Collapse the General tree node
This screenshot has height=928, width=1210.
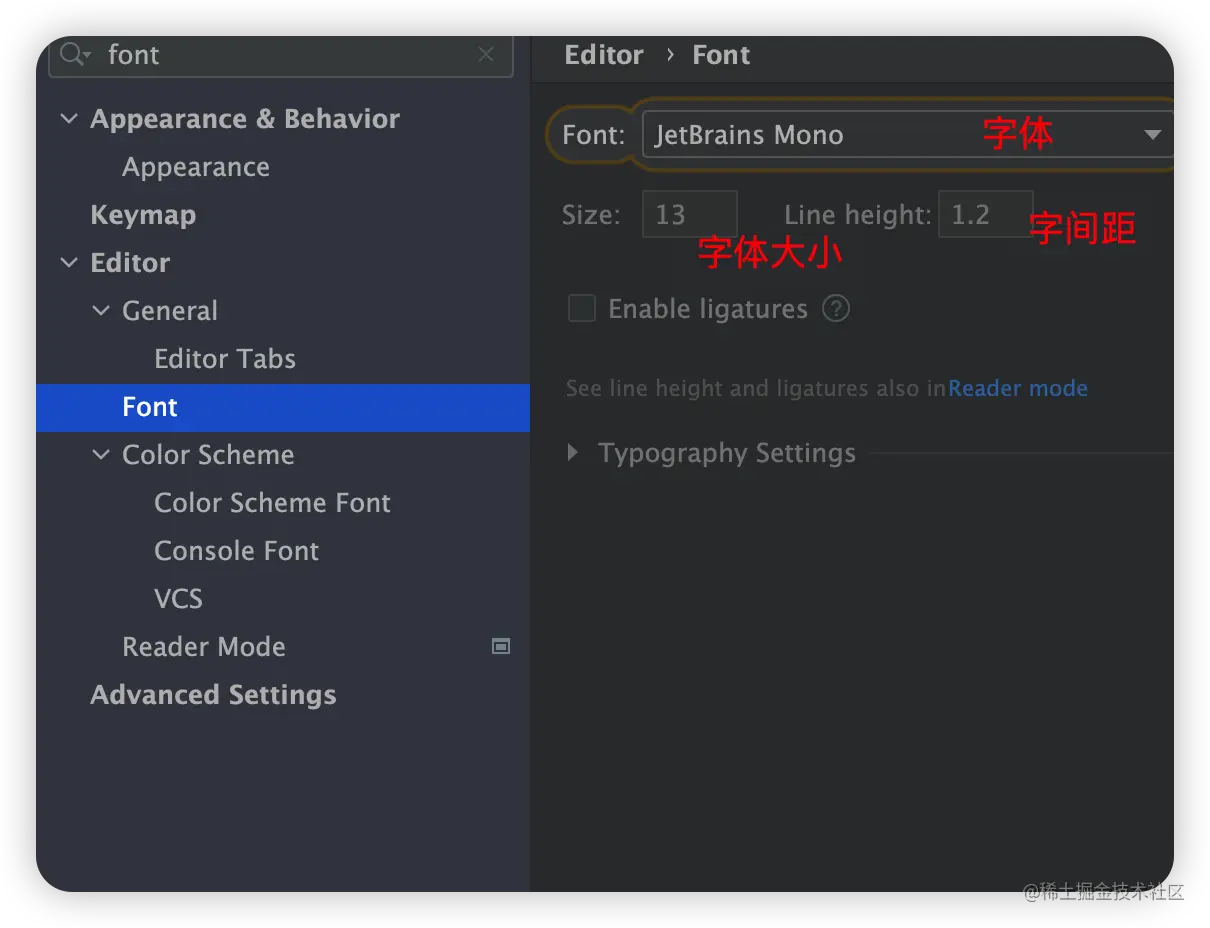click(x=101, y=311)
